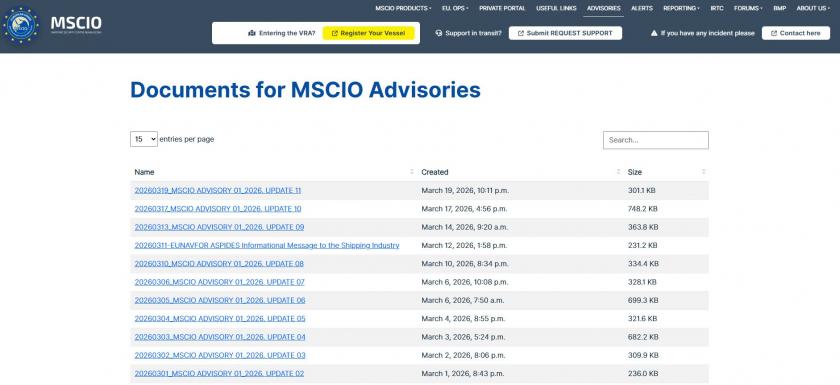Screen dimensions: 840x385
Task: Open MSCIO Advisory 01_2026 Update 06
Action: (x=220, y=300)
